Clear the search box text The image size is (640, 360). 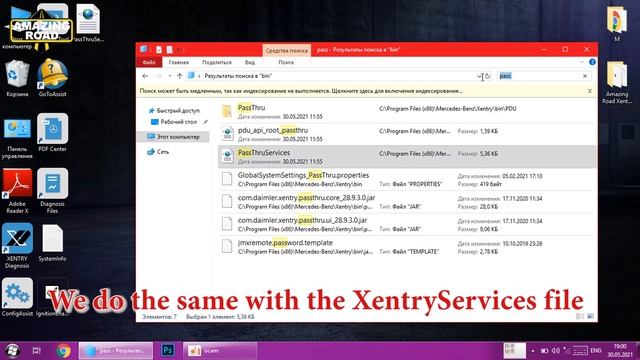click(x=584, y=76)
